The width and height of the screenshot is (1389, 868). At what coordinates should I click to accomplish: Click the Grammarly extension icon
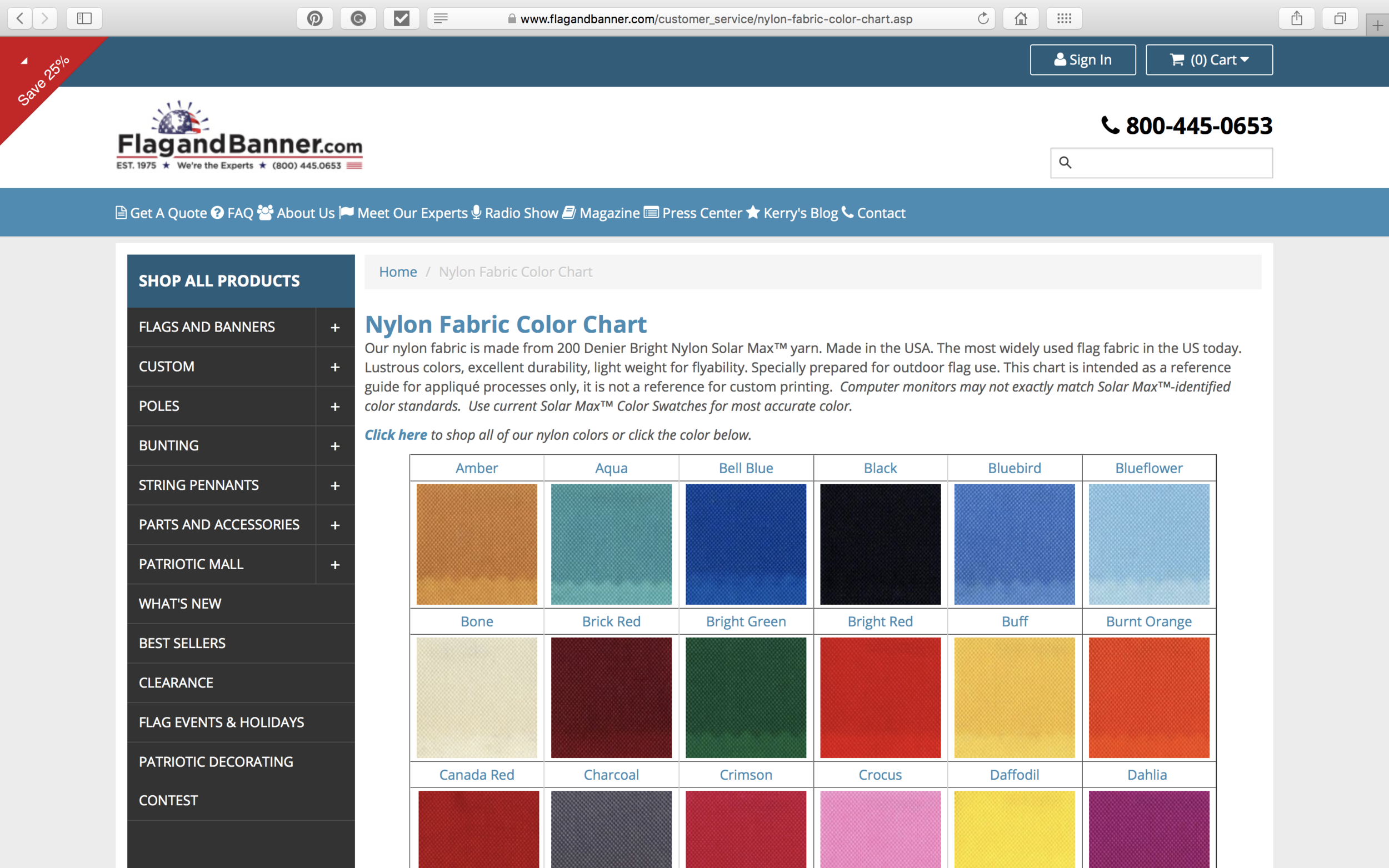pyautogui.click(x=358, y=18)
